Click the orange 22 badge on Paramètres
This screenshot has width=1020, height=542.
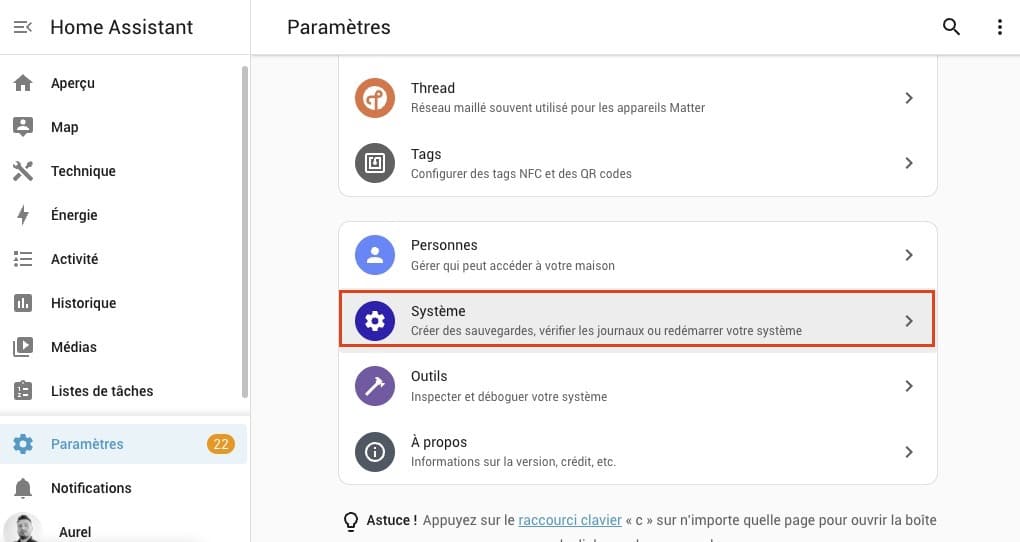point(221,444)
